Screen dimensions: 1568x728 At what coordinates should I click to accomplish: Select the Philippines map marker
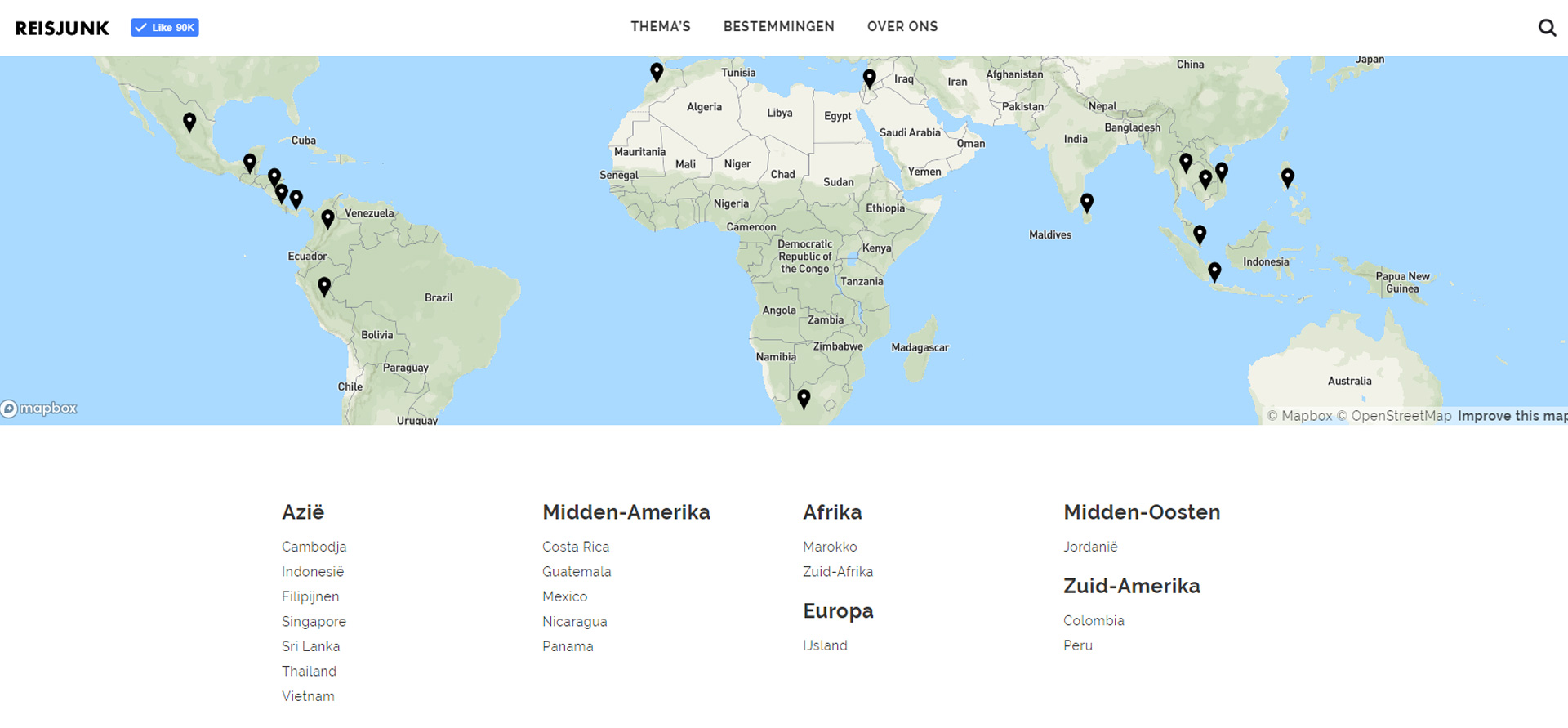click(x=1287, y=177)
